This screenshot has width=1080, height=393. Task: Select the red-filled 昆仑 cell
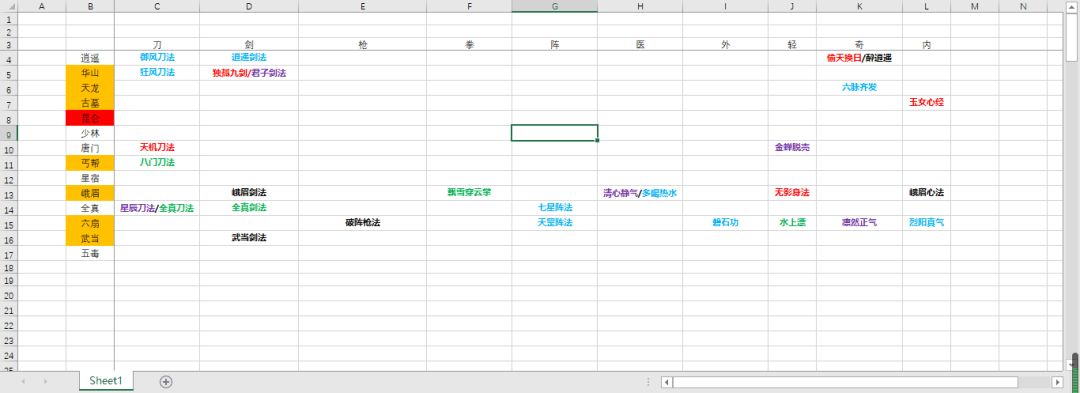pos(90,118)
